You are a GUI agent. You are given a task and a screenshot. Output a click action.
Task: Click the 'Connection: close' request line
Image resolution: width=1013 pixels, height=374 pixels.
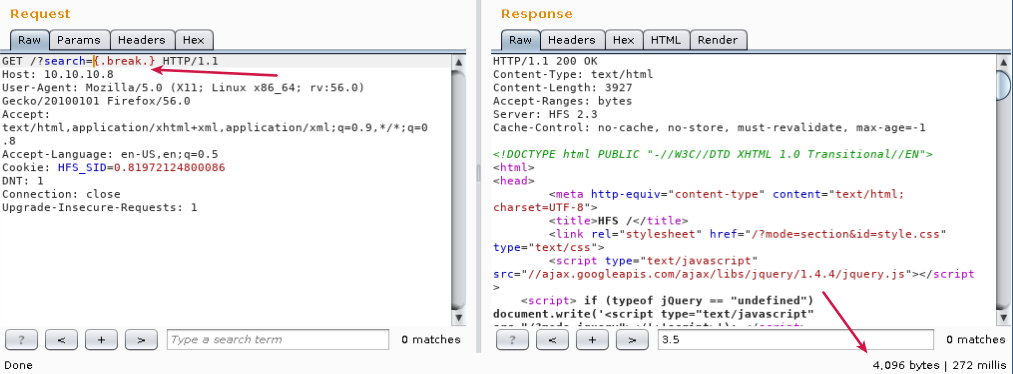[x=61, y=194]
